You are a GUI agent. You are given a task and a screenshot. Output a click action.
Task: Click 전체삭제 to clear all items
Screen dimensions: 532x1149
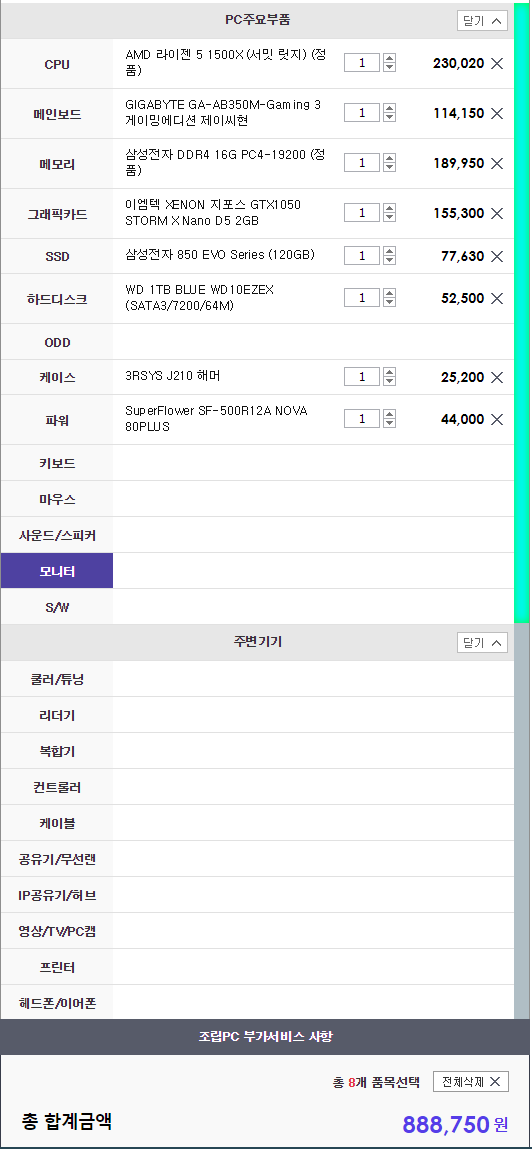pos(470,1082)
